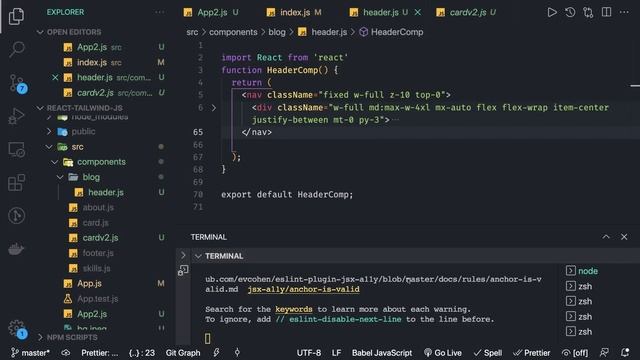Open timeline history icon in editor toolbar
This screenshot has width=640, height=360.
point(570,12)
